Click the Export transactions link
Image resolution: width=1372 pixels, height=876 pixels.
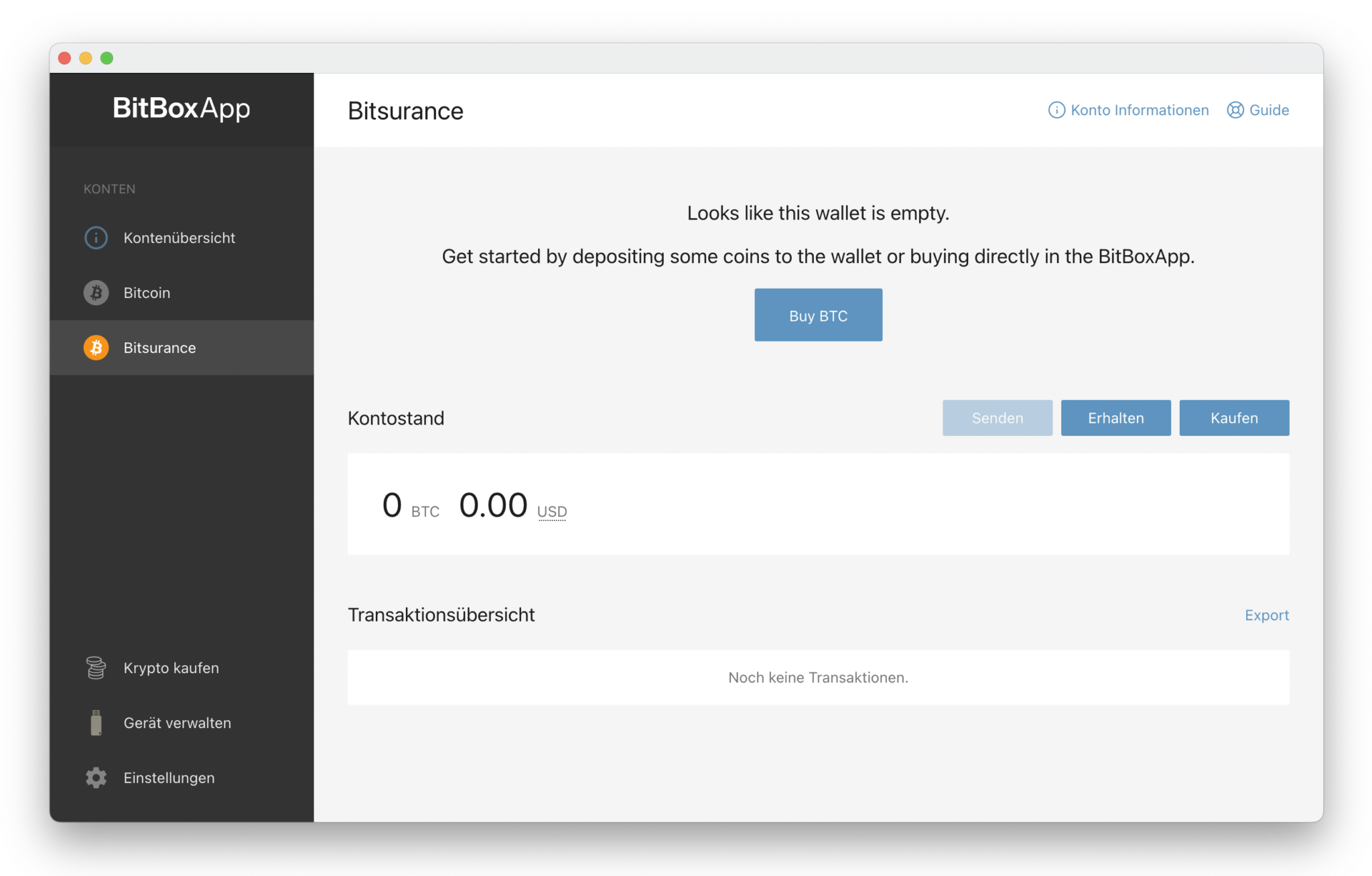pyautogui.click(x=1267, y=615)
